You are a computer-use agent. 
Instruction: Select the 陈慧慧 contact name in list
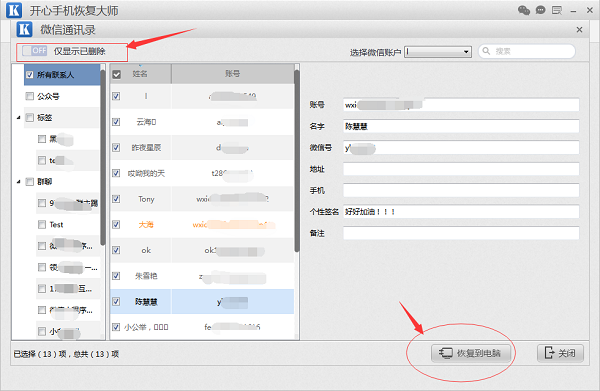(146, 302)
